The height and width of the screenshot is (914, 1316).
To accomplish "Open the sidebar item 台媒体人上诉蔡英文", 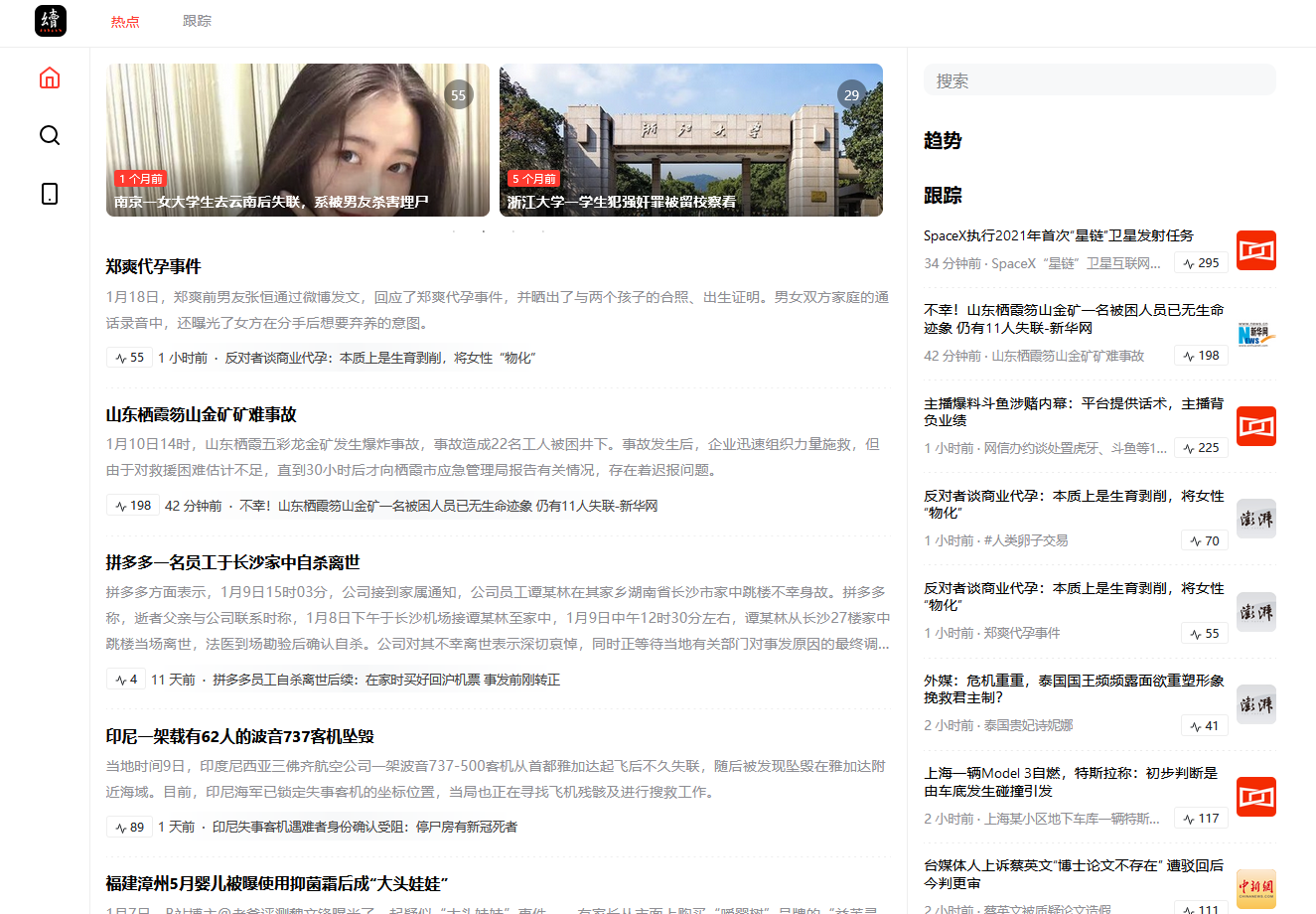I will 1074,873.
